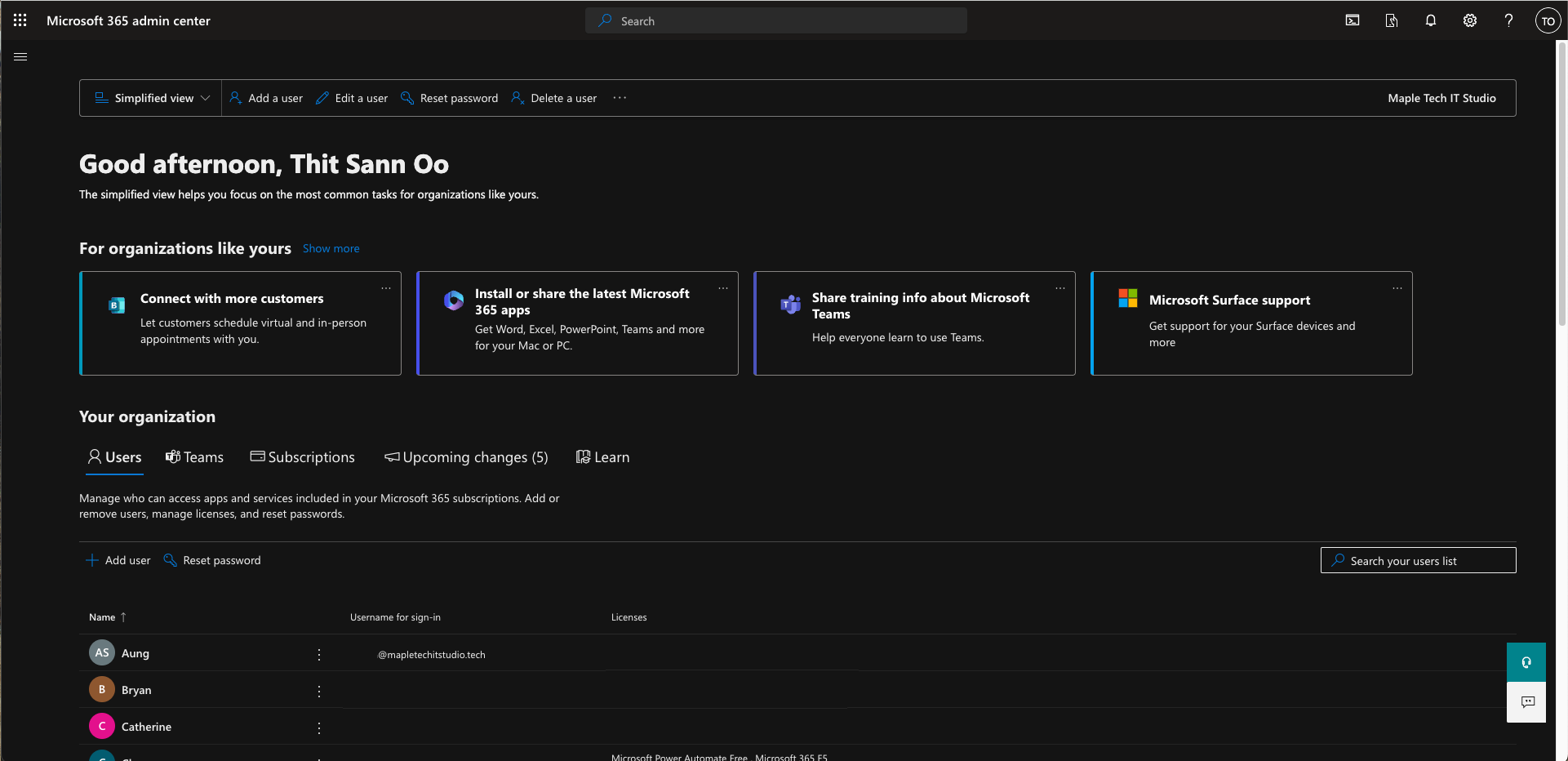
Task: Click Reset password above users list
Action: click(x=212, y=560)
